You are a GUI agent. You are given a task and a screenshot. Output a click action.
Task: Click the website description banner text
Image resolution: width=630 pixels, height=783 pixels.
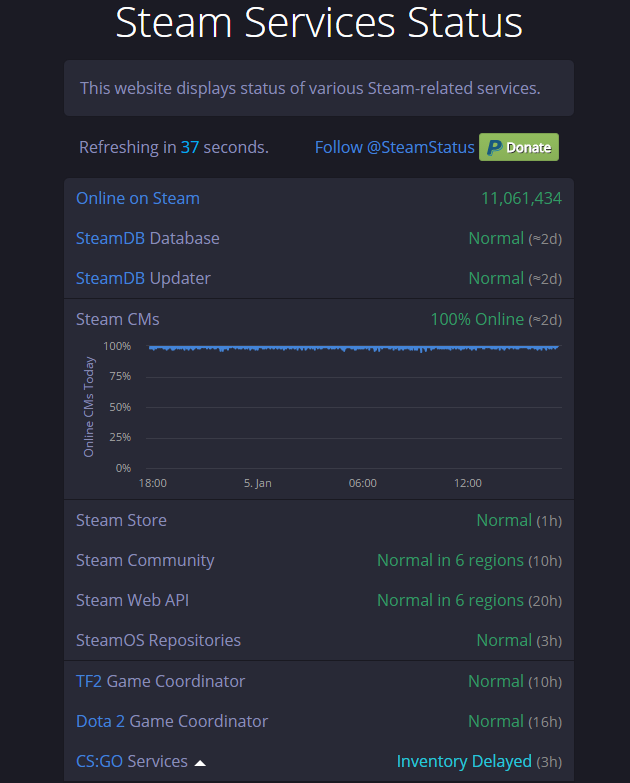(x=310, y=88)
